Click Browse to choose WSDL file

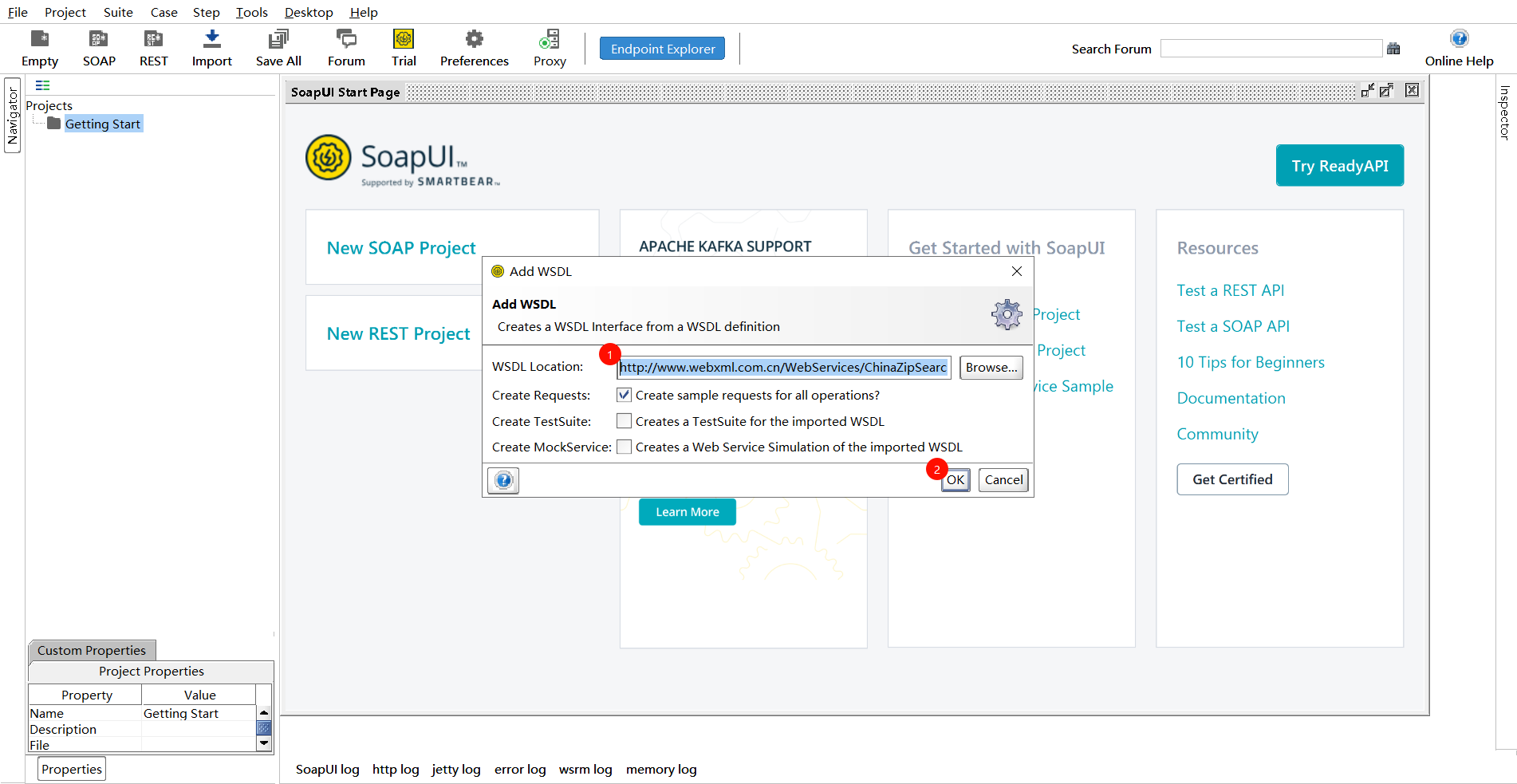point(991,368)
